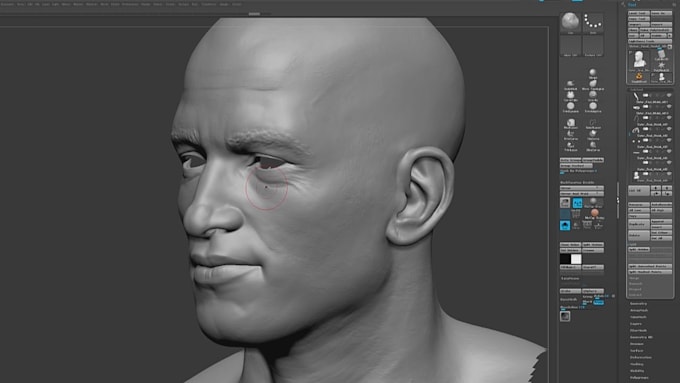The height and width of the screenshot is (383, 680).
Task: Pick the orange skin material sphere
Action: (x=595, y=213)
